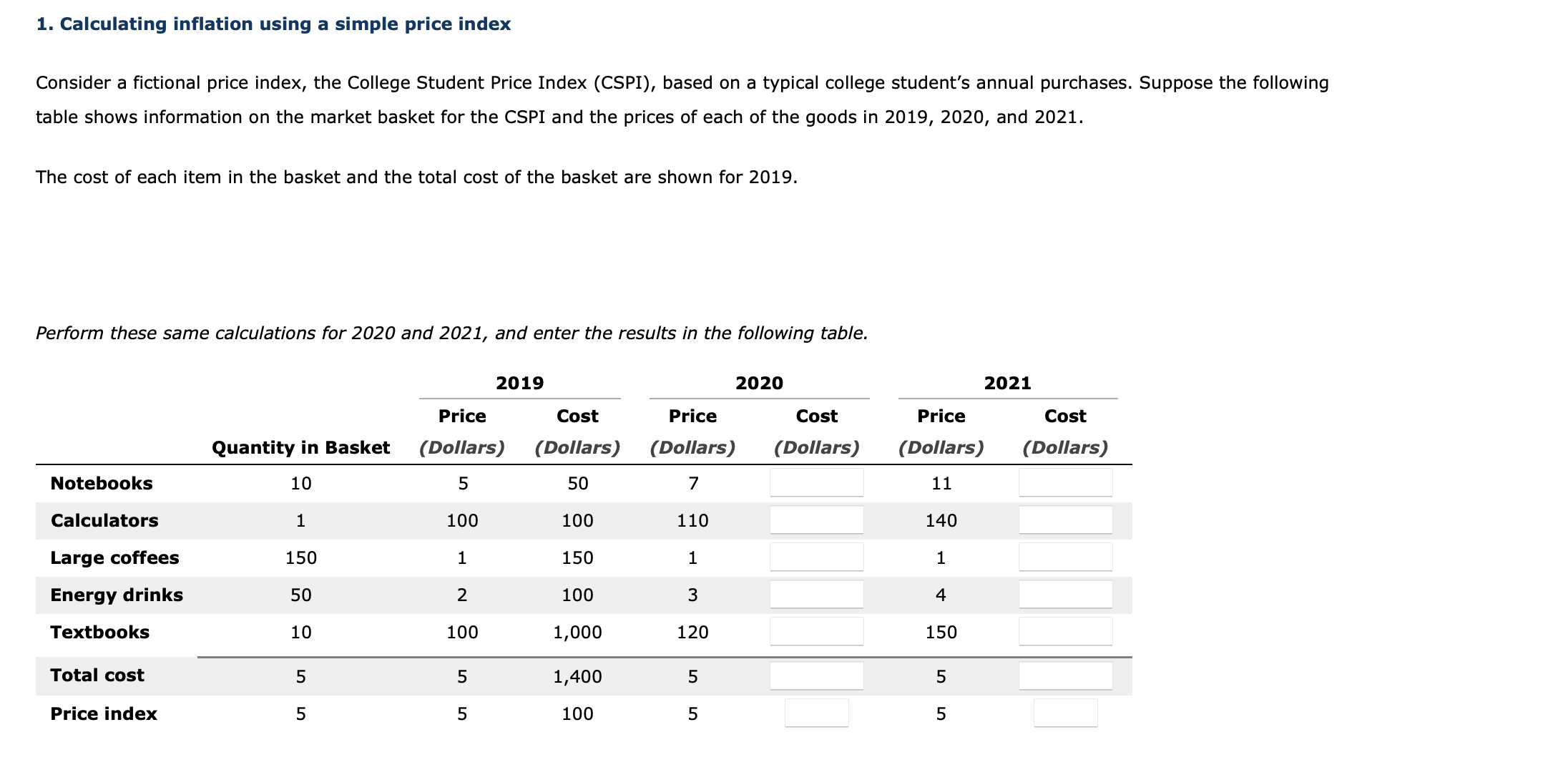Click the 2021 Price index input box
This screenshot has height=770, width=1568.
pyautogui.click(x=1065, y=713)
